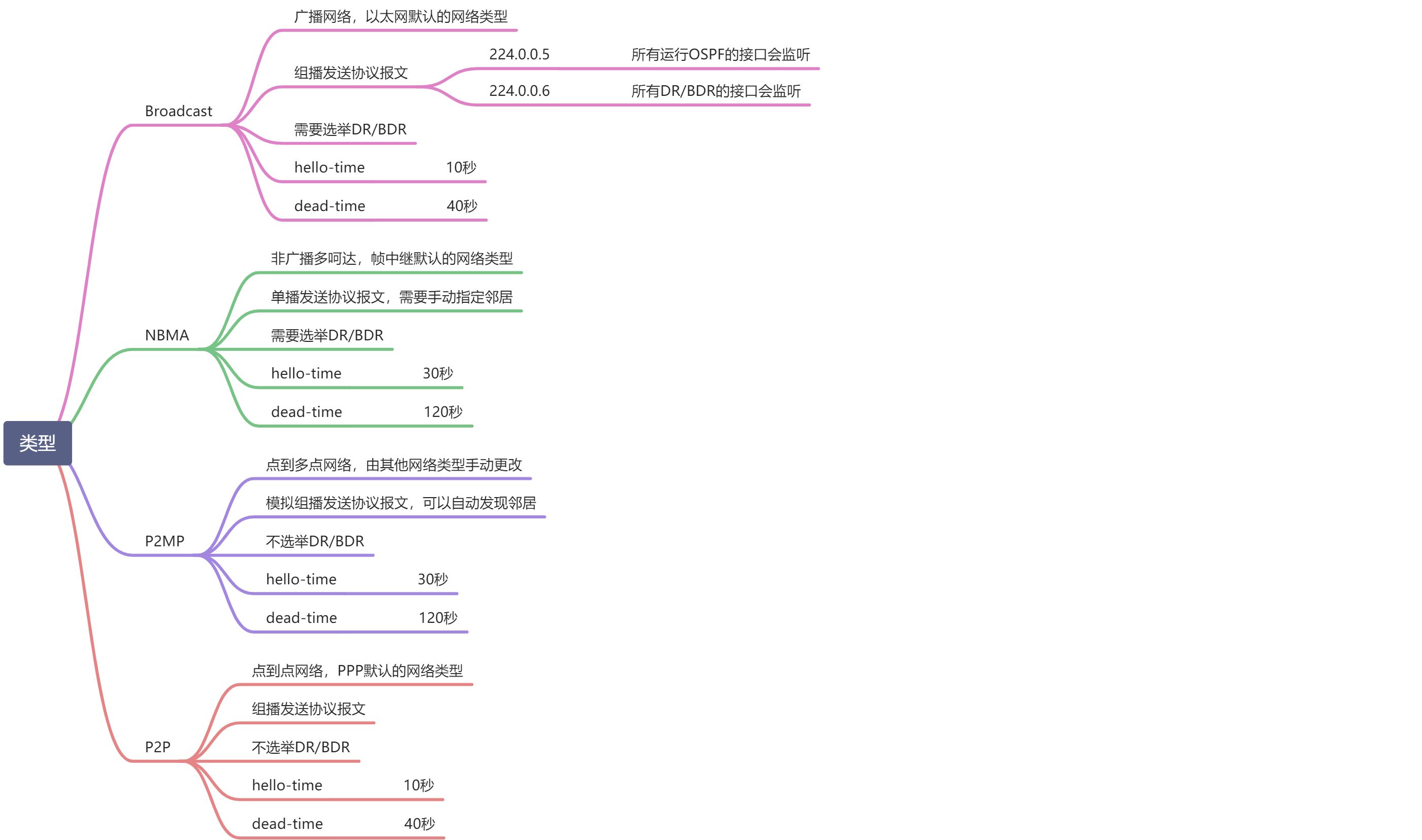Click node 点到点网络，PPP默认的网络类型
Screen dimensions: 1422x840
357,671
